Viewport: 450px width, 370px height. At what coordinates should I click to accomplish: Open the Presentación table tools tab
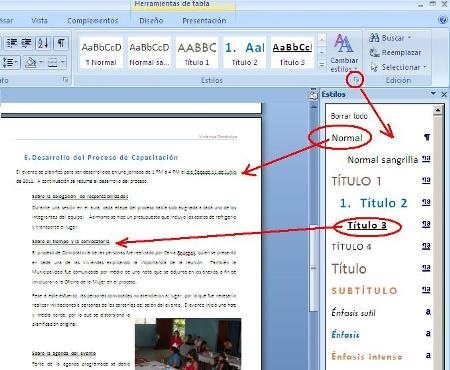click(x=204, y=21)
